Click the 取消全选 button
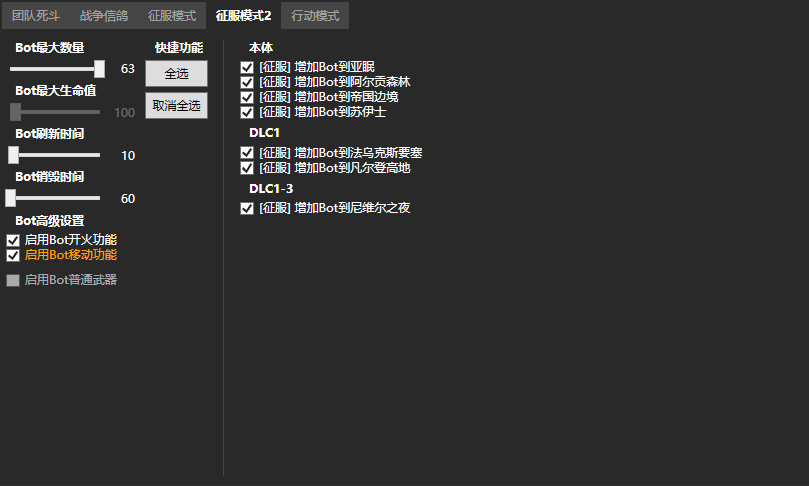 point(176,105)
